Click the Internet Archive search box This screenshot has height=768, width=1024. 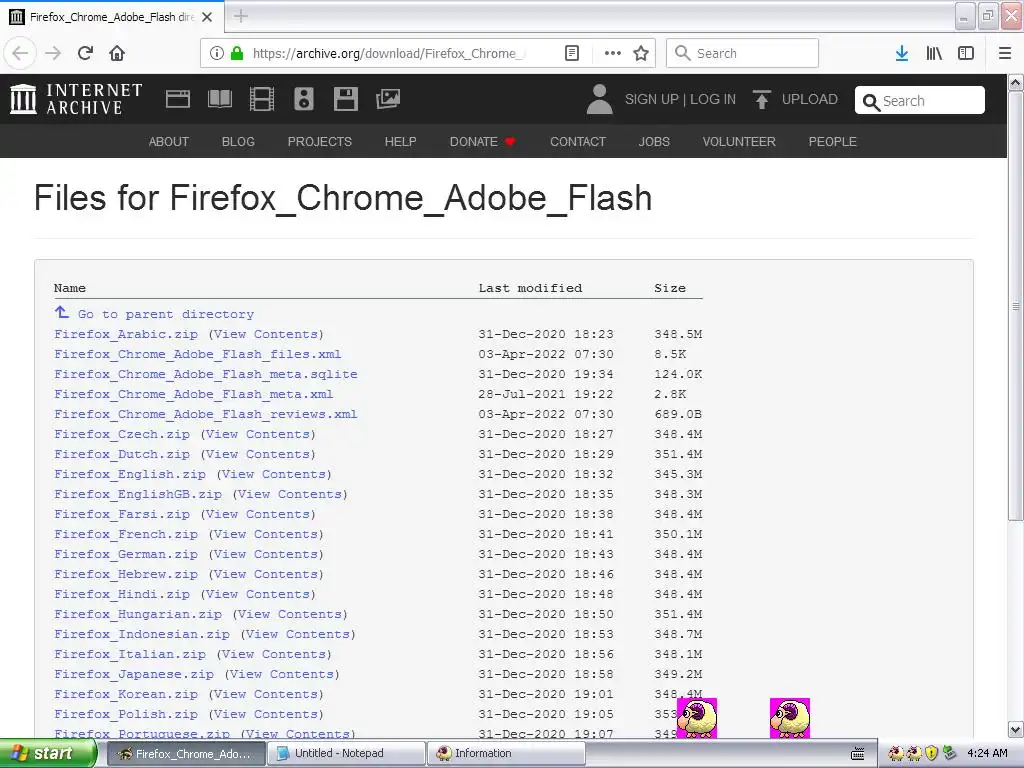point(920,101)
